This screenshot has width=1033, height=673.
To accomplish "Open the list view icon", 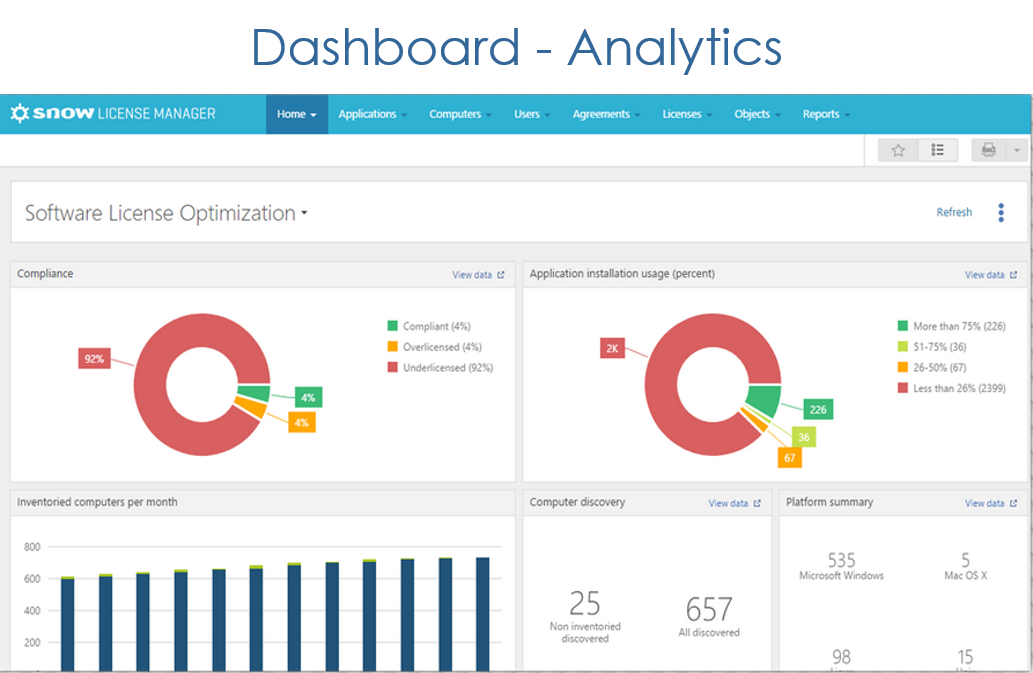I will click(938, 150).
